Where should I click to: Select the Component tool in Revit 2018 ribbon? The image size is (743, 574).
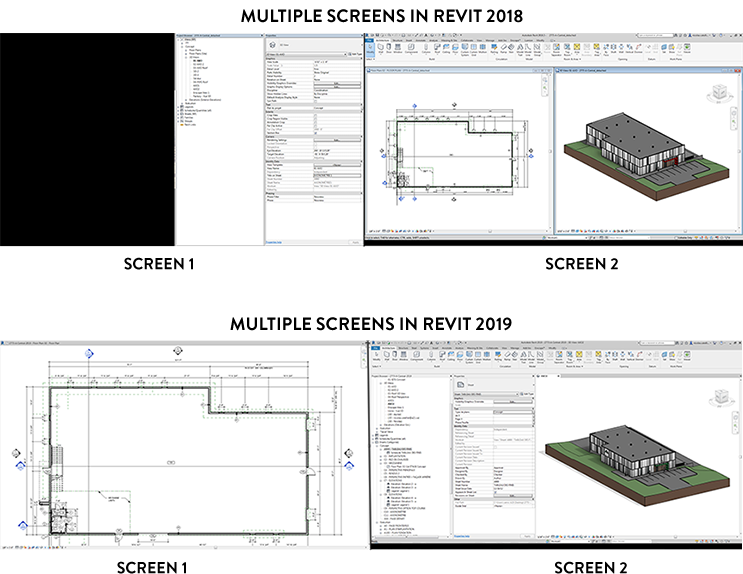pos(411,50)
